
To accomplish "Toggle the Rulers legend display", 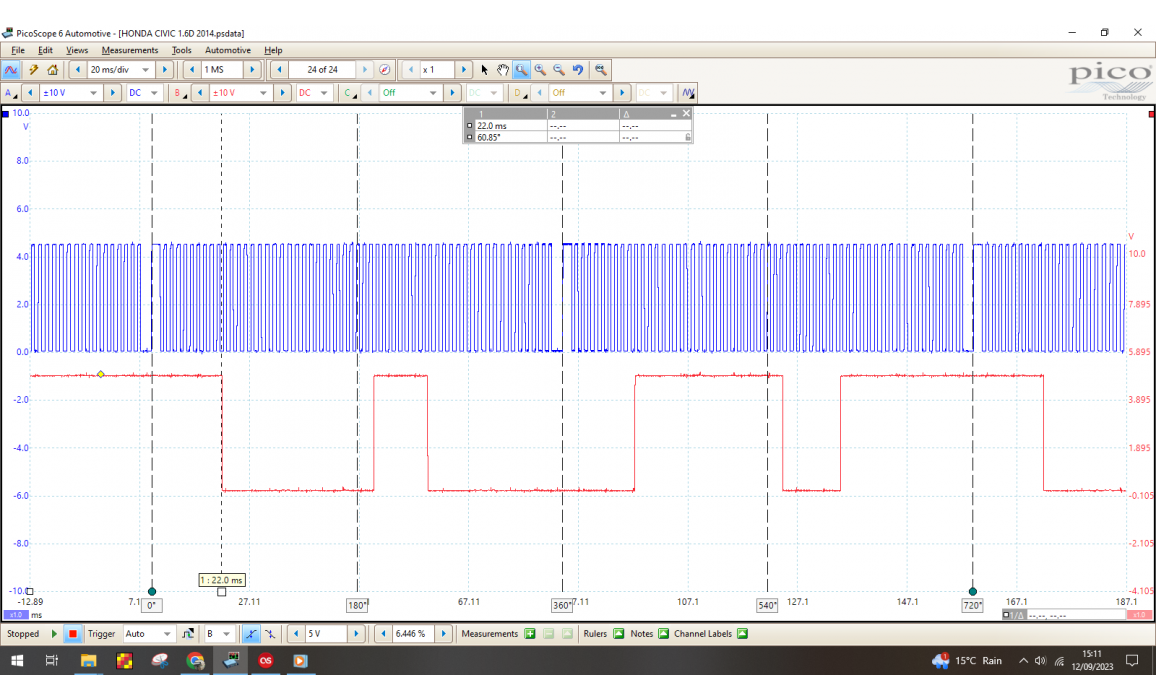I will [618, 634].
